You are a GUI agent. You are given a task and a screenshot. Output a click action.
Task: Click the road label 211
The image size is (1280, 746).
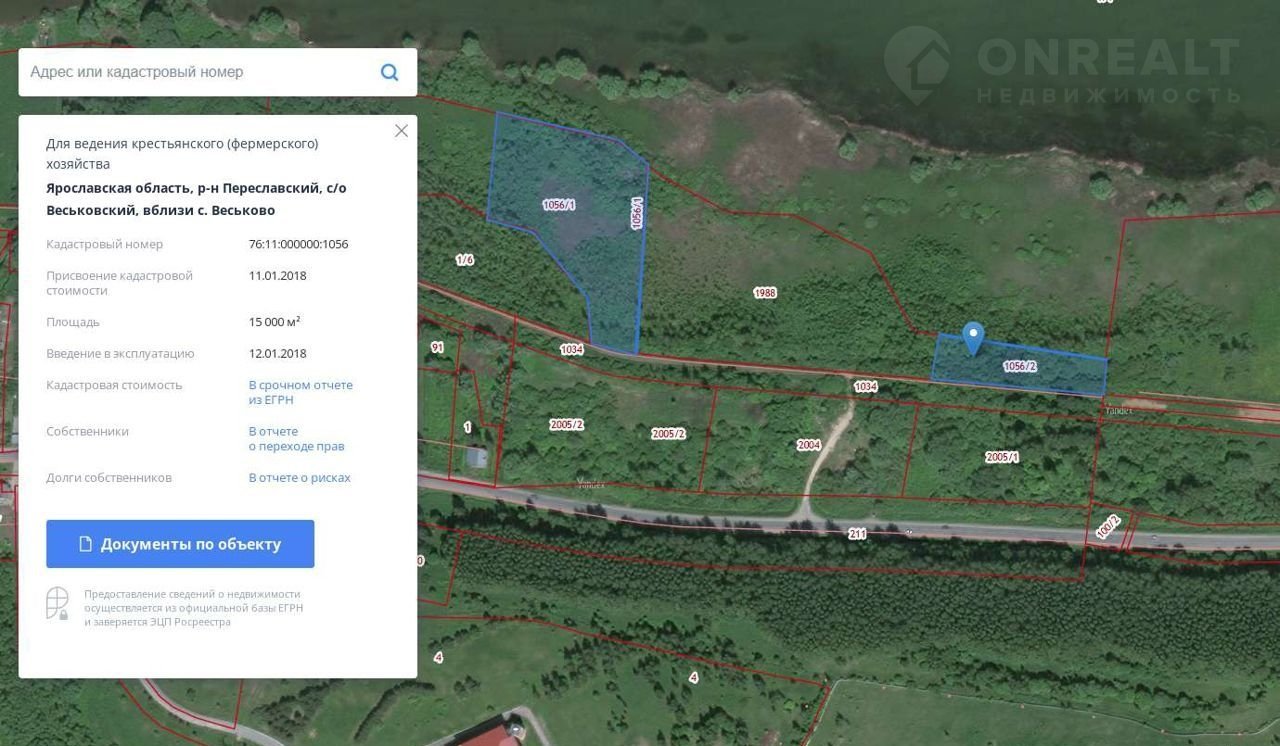[x=857, y=534]
